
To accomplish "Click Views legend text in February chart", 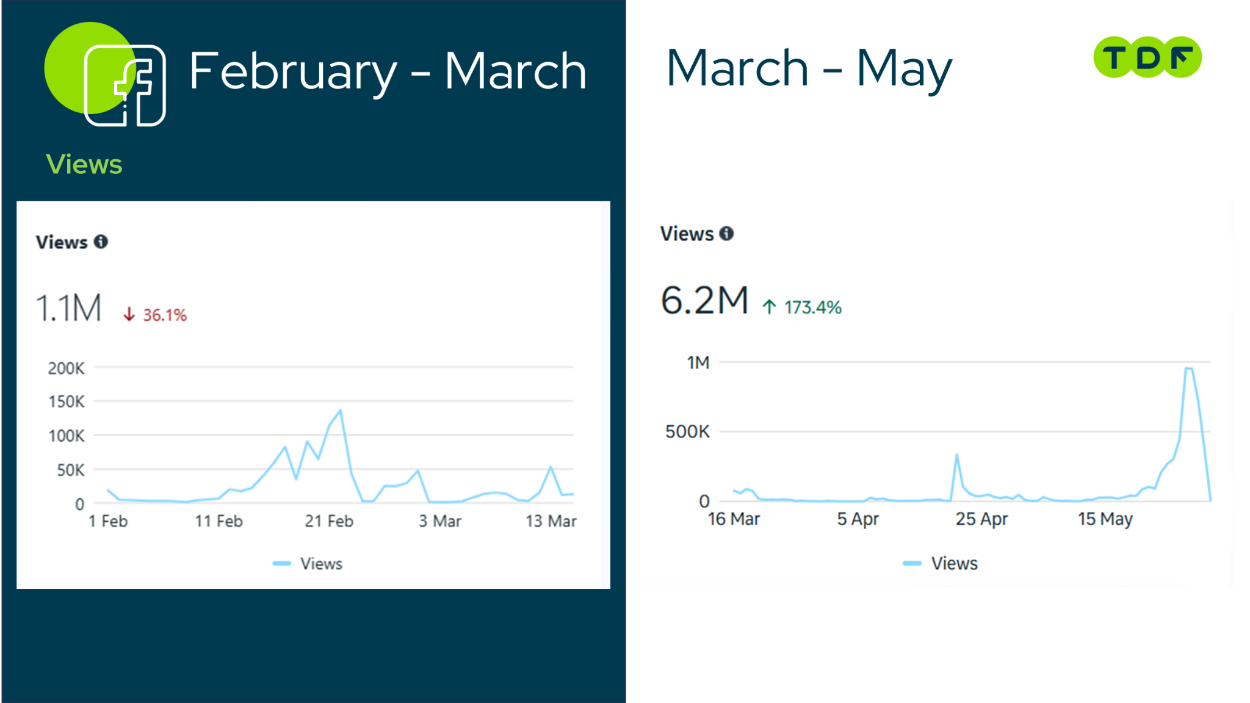I will tap(321, 564).
